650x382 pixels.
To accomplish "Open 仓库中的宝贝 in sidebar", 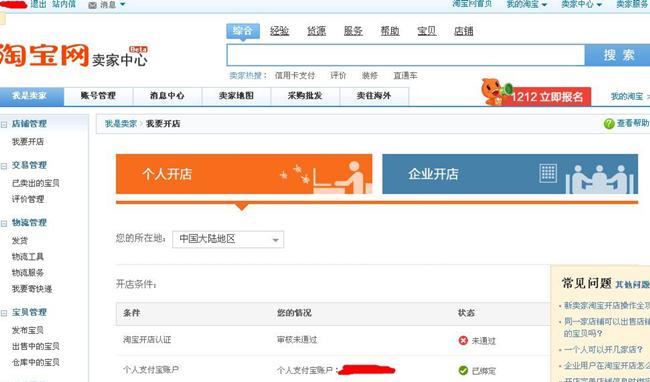I will click(36, 363).
